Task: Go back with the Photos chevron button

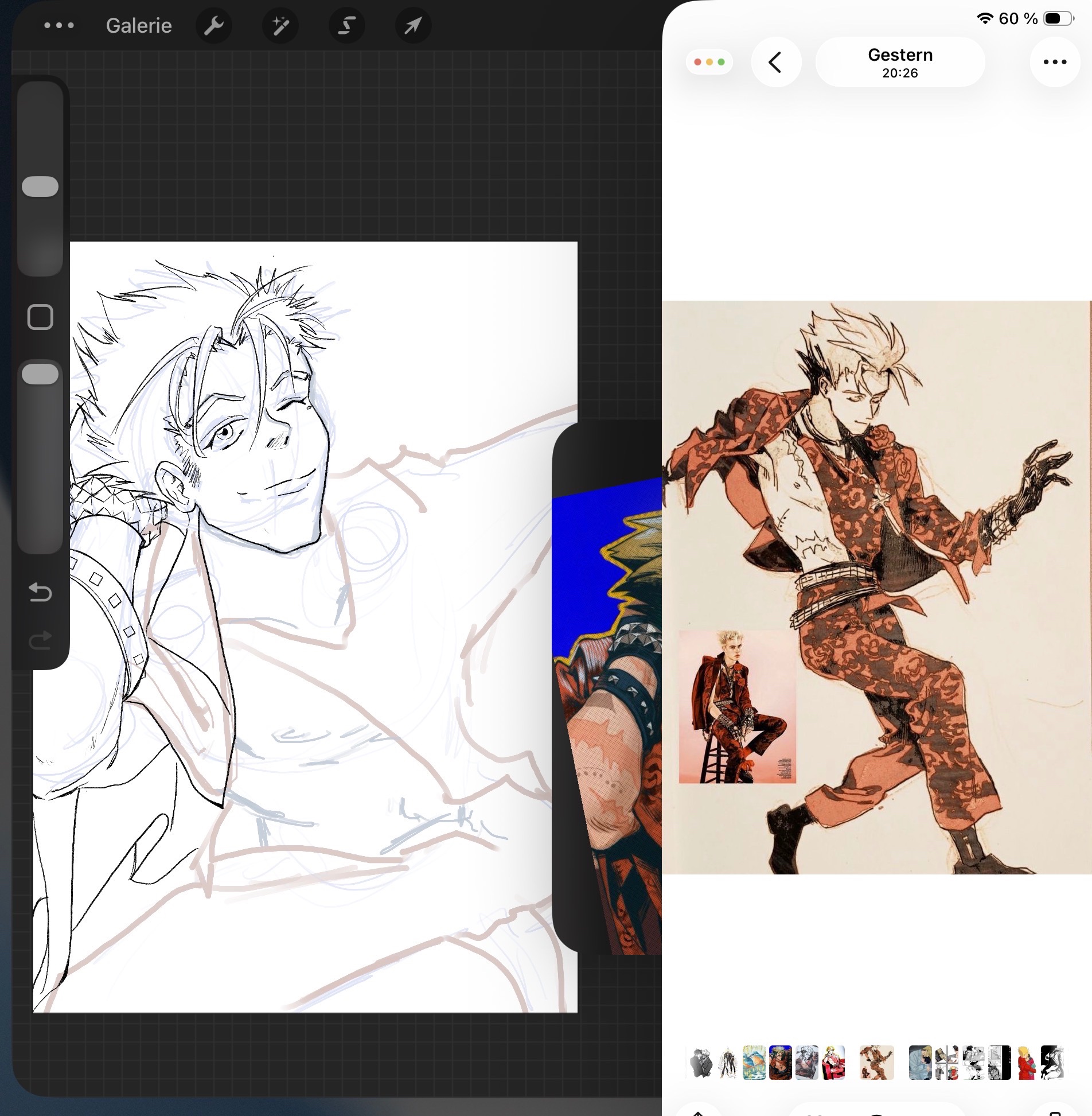Action: coord(776,62)
